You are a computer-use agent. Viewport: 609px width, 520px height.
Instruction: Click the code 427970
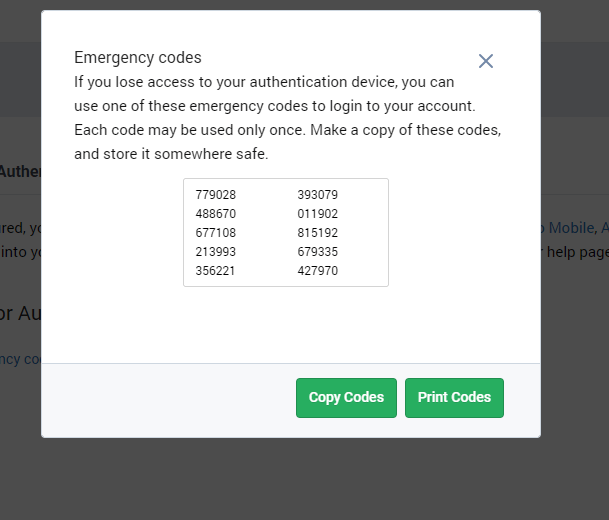(x=318, y=271)
